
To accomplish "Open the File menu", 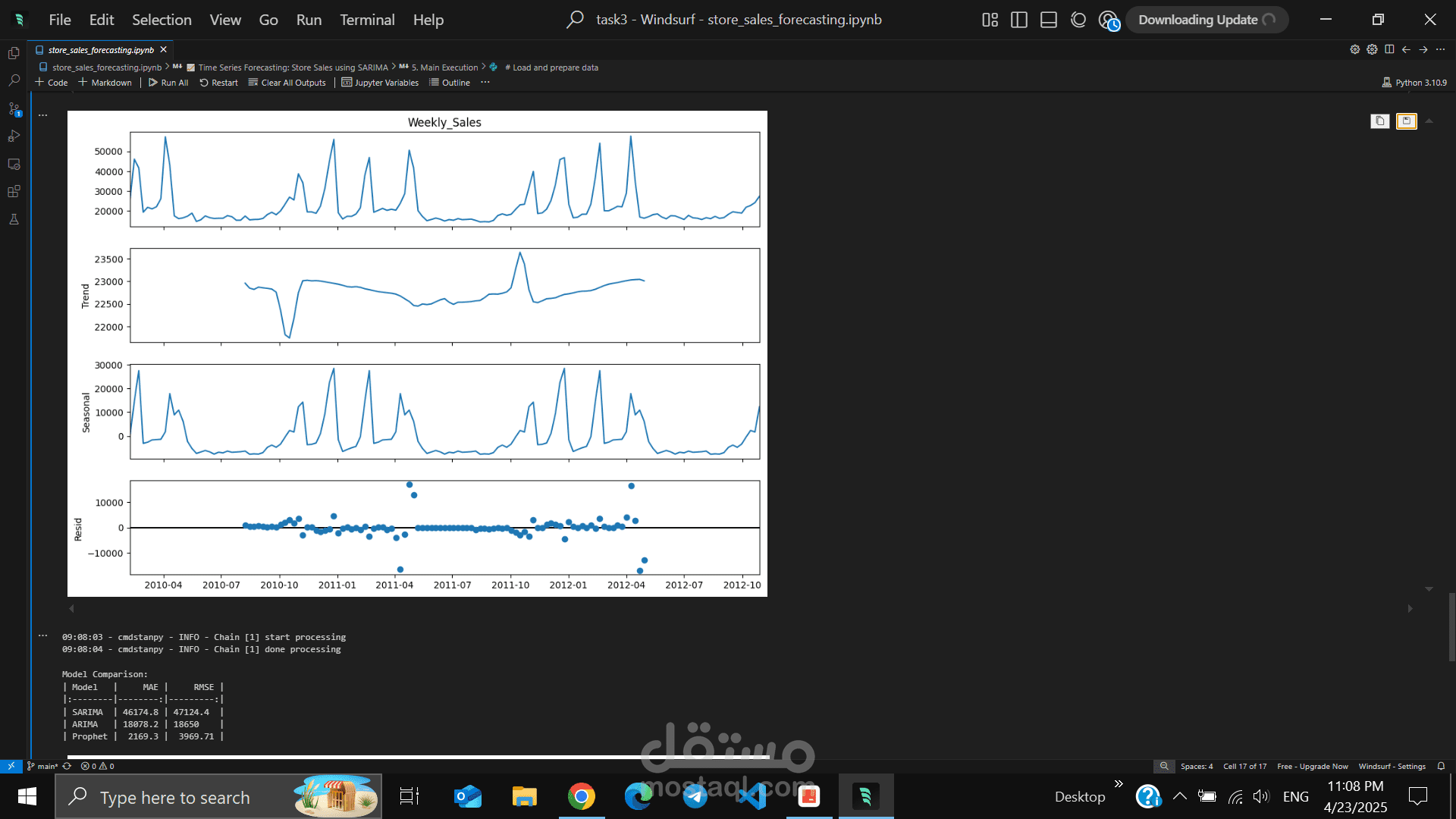I will pyautogui.click(x=60, y=20).
